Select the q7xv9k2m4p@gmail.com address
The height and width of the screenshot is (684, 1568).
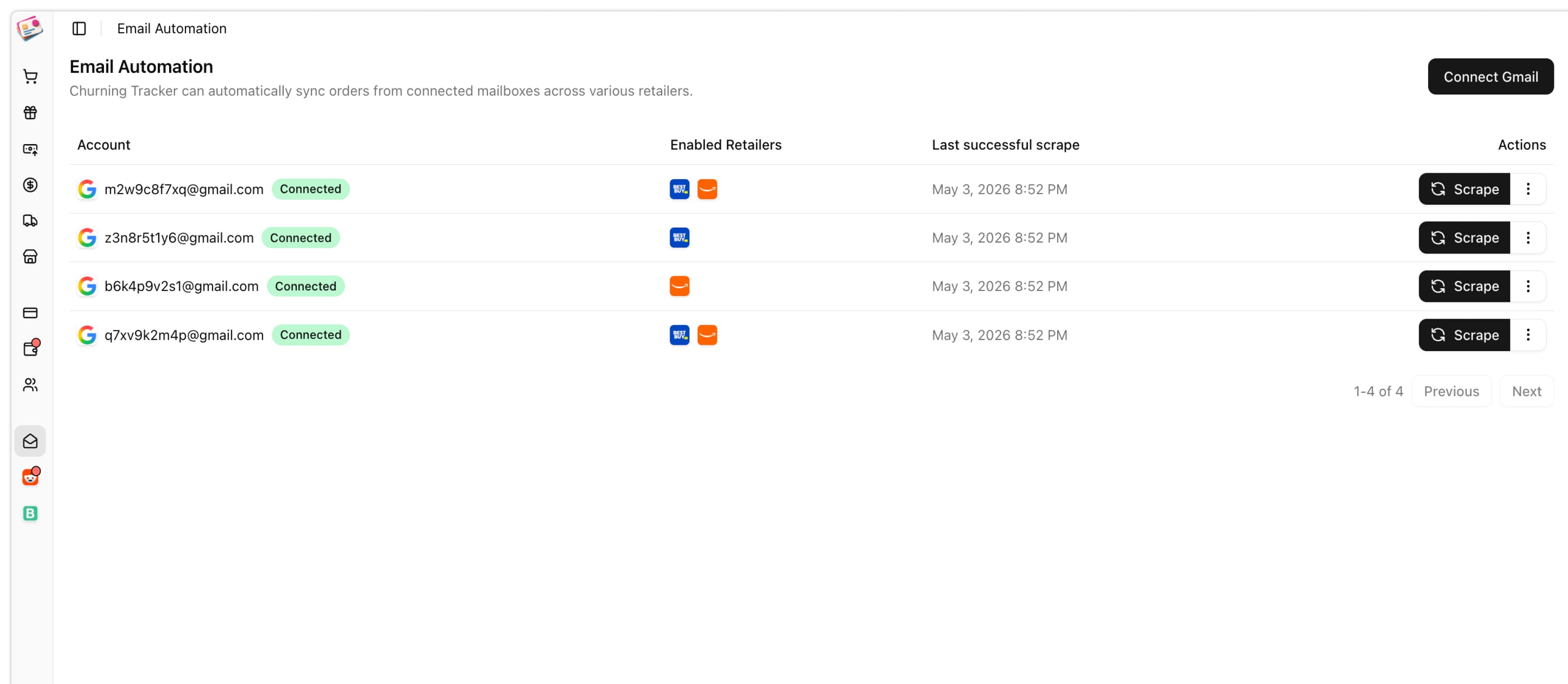tap(184, 336)
